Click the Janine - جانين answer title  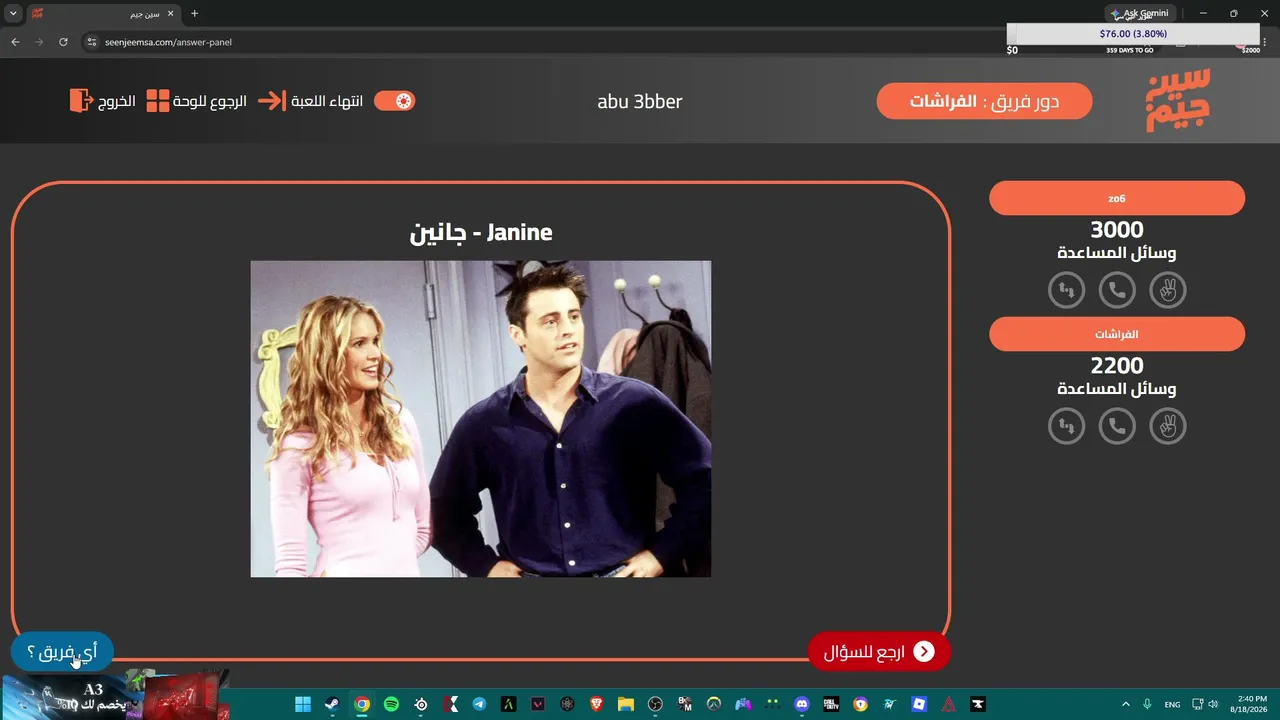click(x=481, y=232)
